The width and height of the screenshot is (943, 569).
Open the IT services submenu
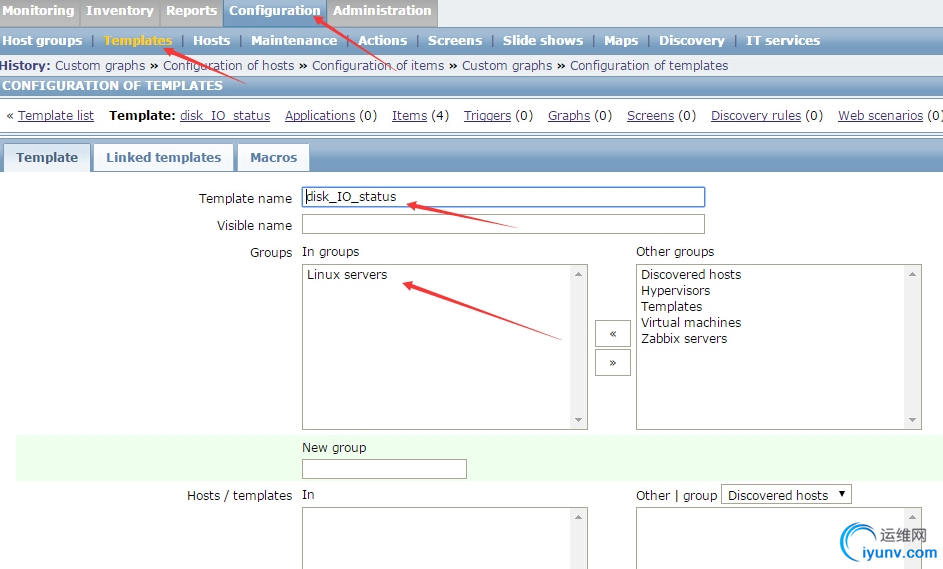[x=782, y=40]
